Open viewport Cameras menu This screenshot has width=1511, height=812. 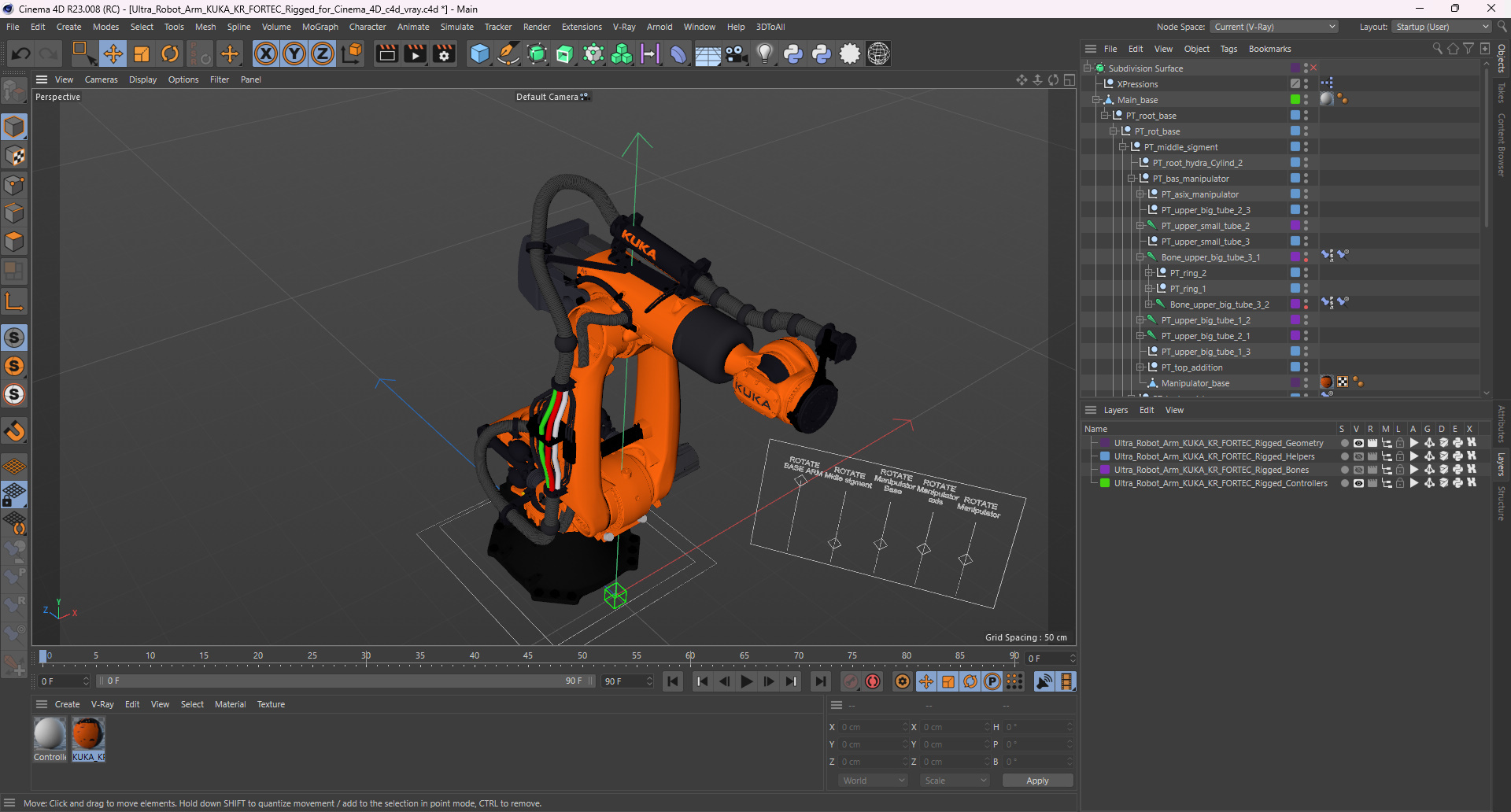click(x=101, y=79)
